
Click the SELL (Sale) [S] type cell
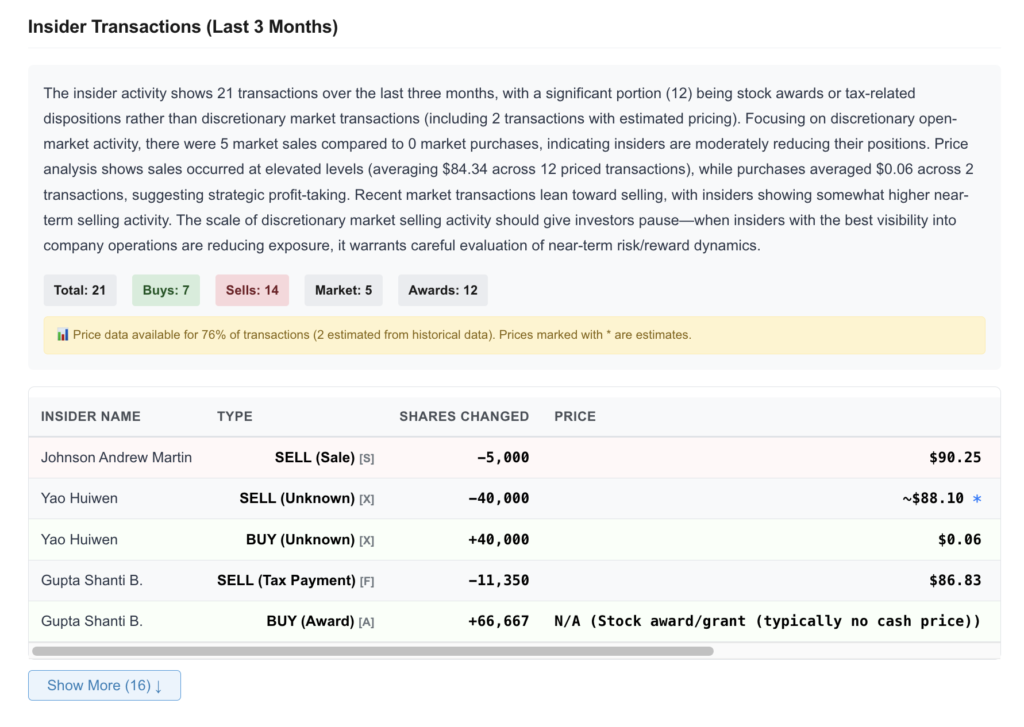[325, 457]
